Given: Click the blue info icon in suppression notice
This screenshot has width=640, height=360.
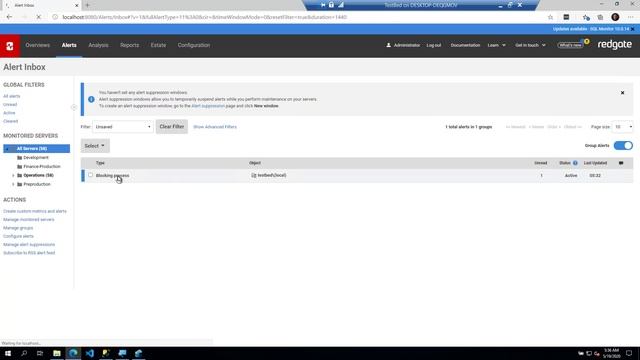Looking at the screenshot, I should [x=91, y=99].
